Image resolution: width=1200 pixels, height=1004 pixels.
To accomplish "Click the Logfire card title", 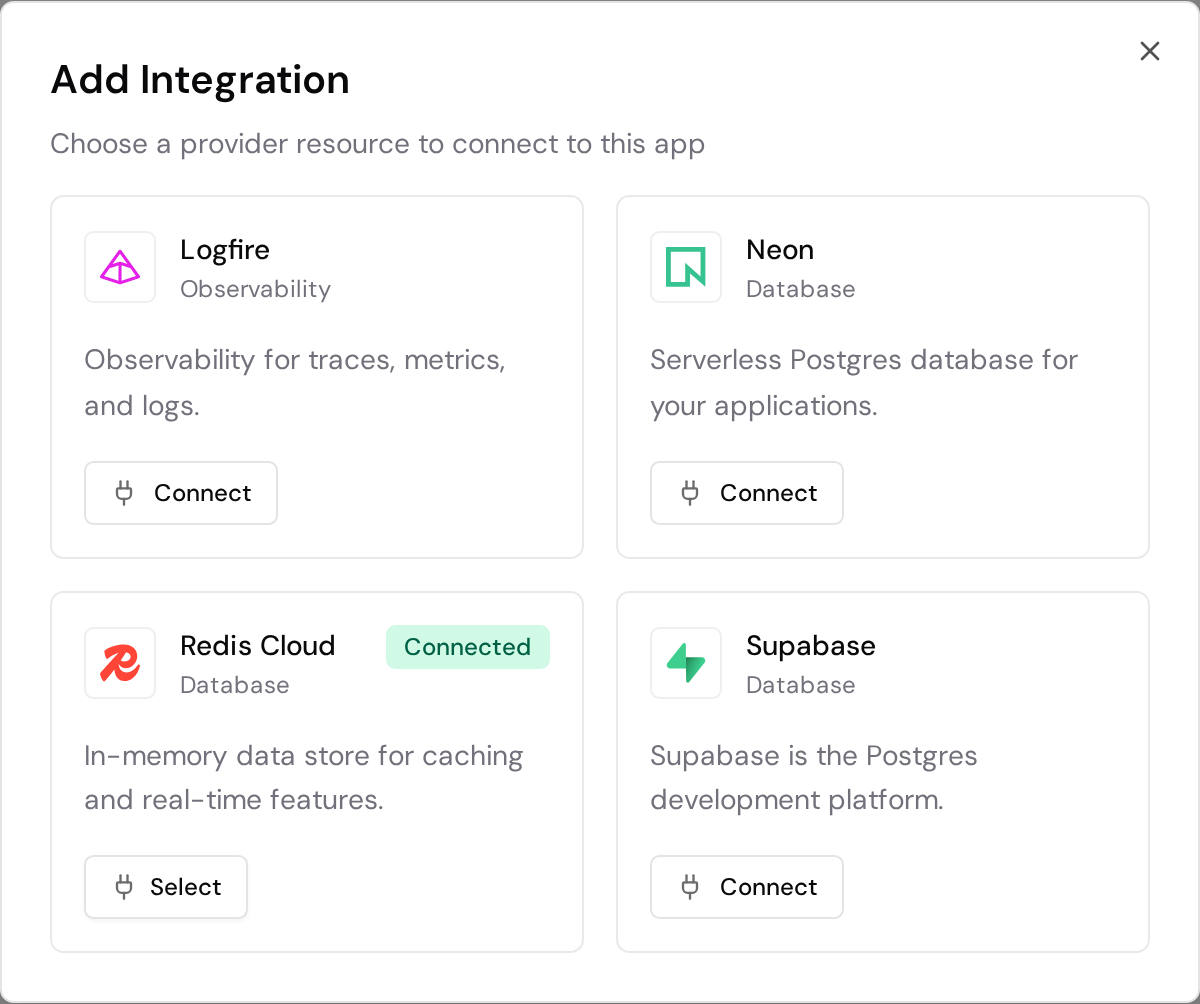I will click(225, 250).
